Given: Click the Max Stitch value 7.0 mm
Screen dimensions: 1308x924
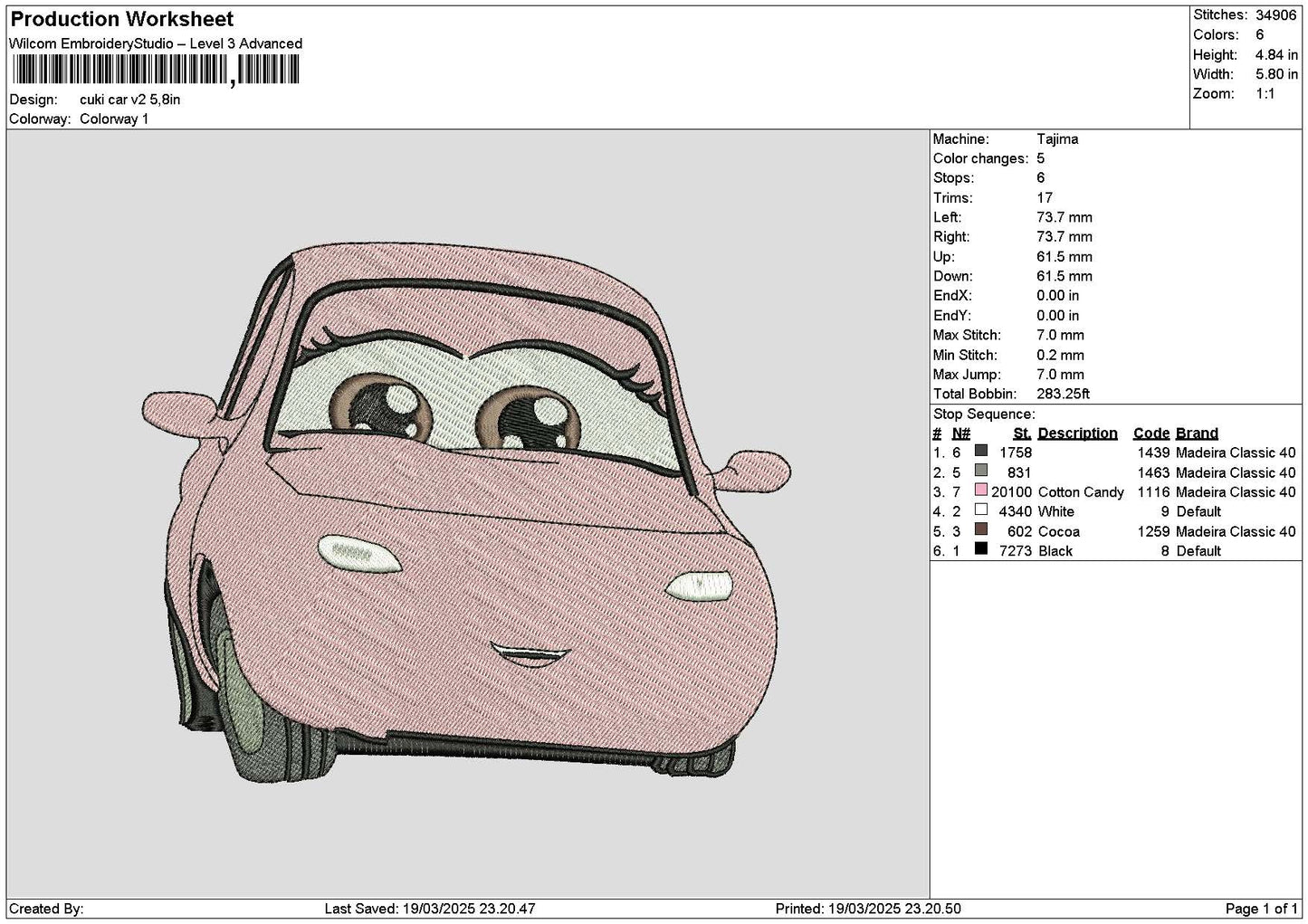Looking at the screenshot, I should pyautogui.click(x=1060, y=335).
